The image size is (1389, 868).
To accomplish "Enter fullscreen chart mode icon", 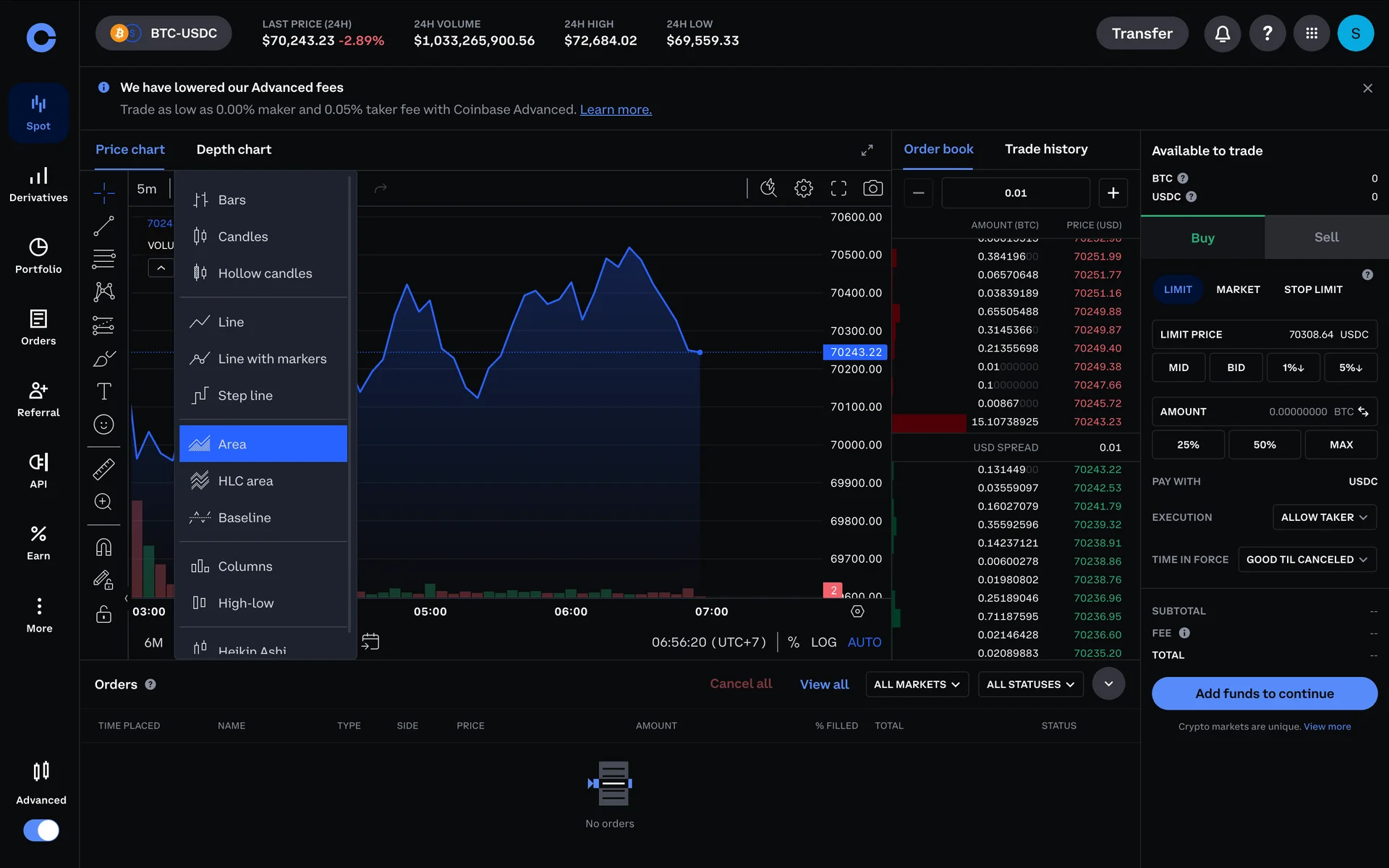I will [x=838, y=189].
